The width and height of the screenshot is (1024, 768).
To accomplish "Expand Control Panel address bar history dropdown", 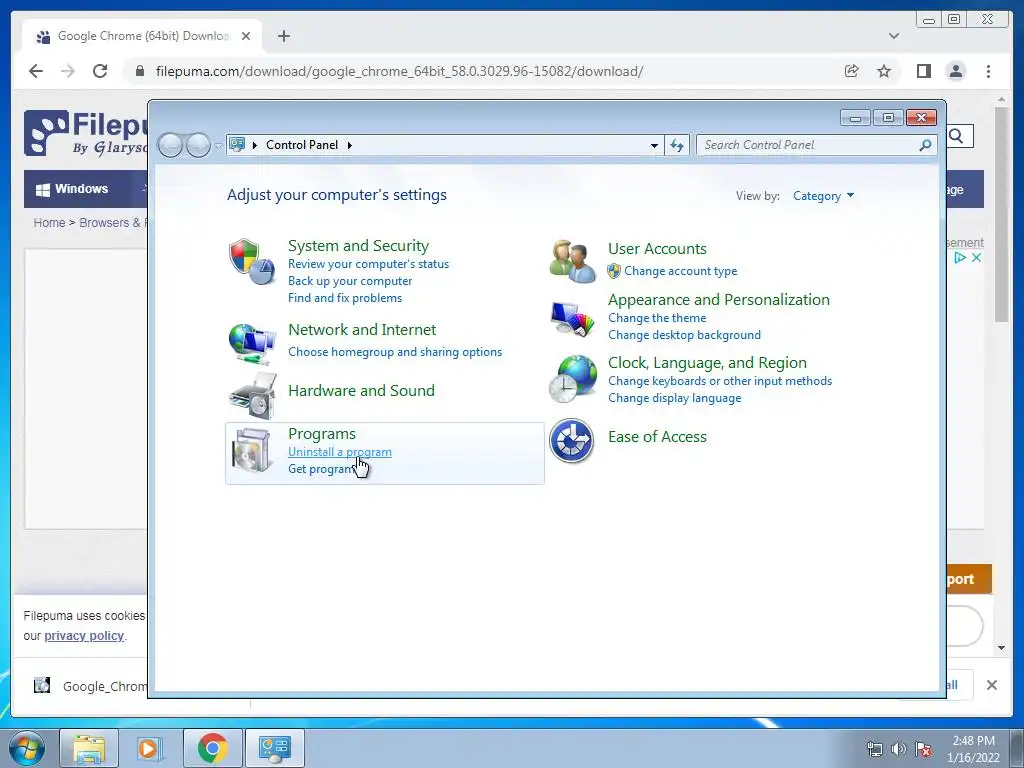I will tap(654, 145).
